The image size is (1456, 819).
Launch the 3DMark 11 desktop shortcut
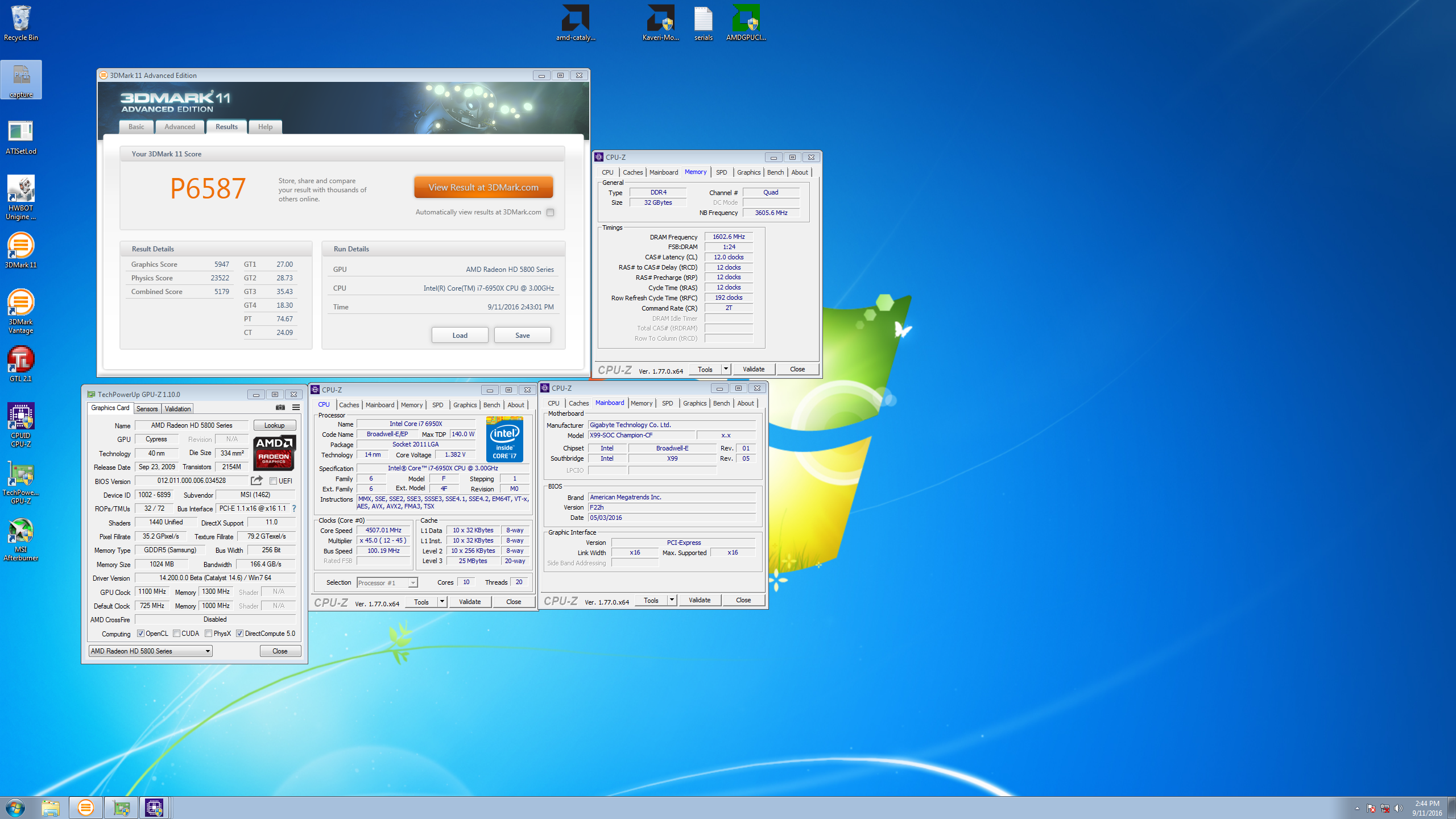[21, 250]
